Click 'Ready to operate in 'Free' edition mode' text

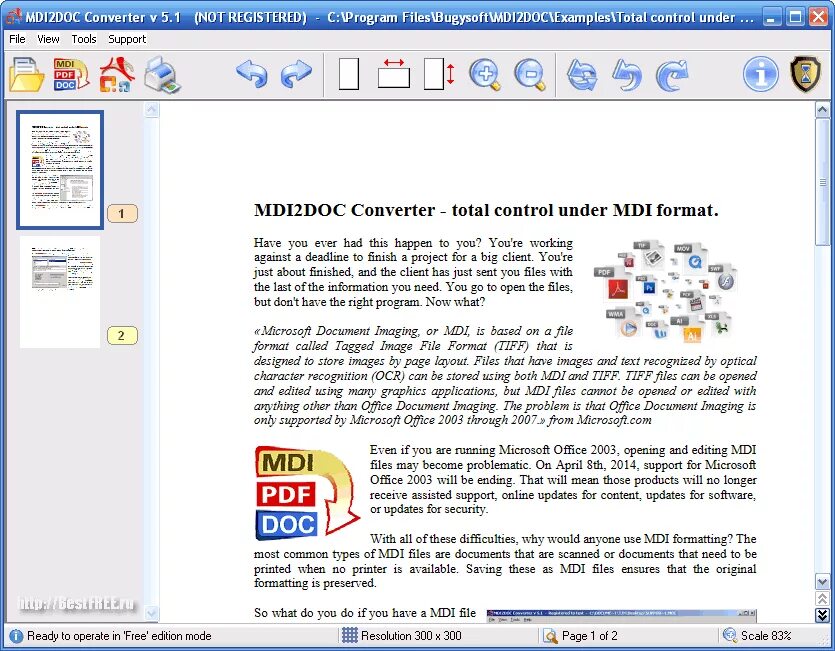(x=119, y=636)
